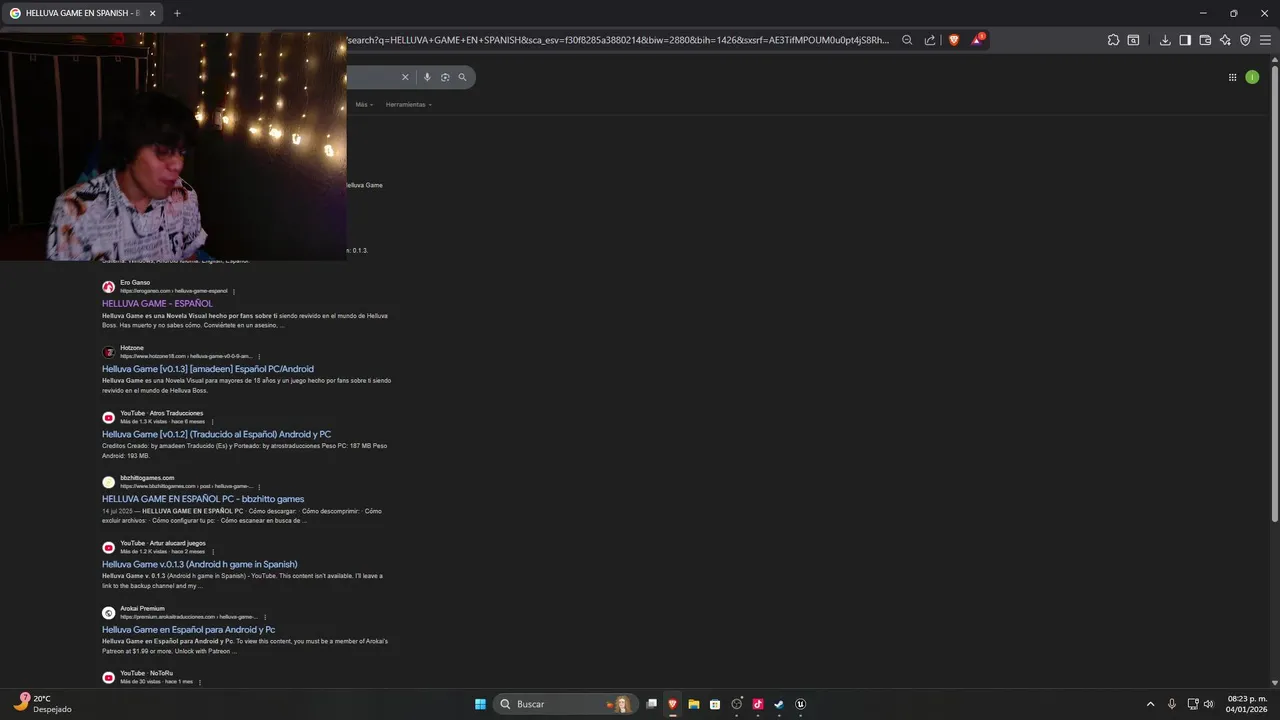Open the weather widget 20°C Despejado

pyautogui.click(x=42, y=704)
